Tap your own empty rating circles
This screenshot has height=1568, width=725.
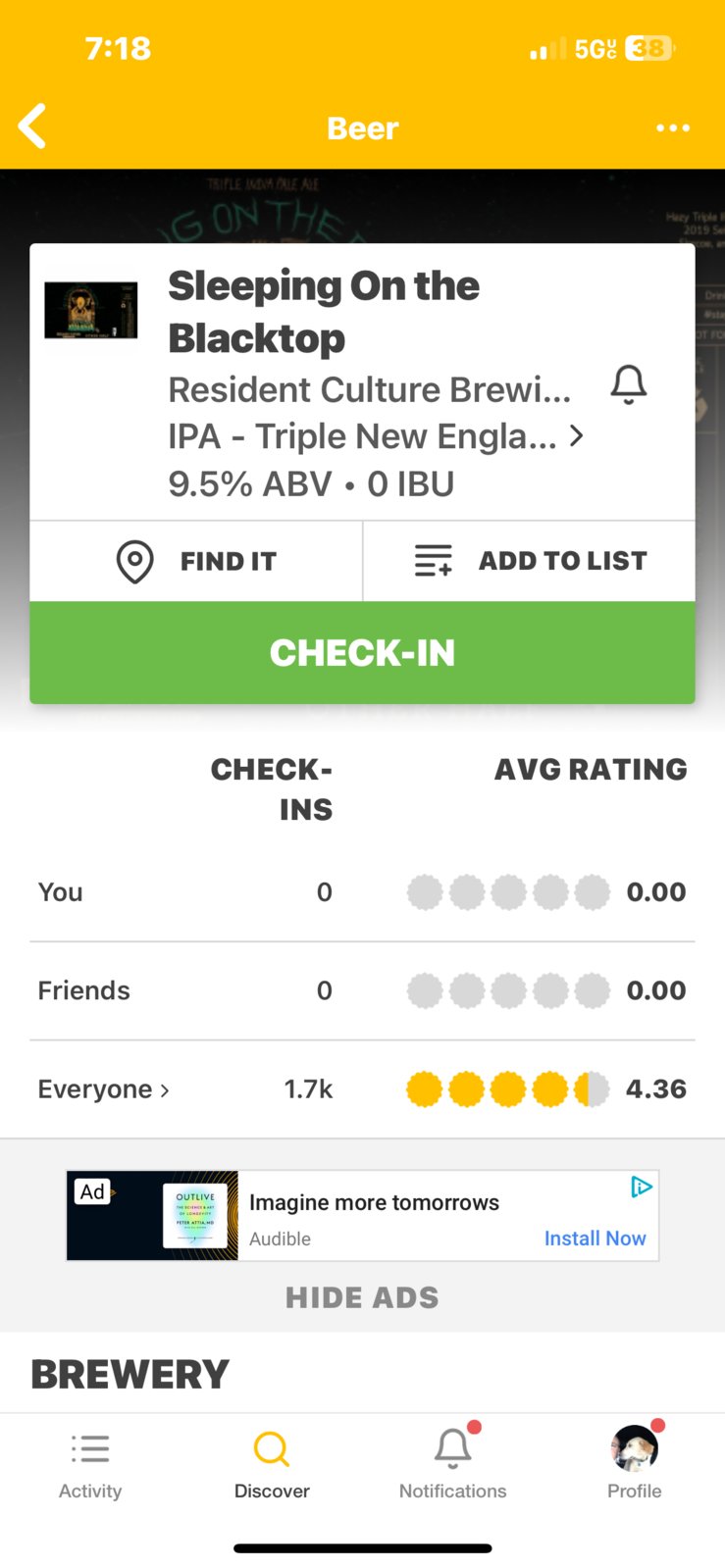pos(507,892)
